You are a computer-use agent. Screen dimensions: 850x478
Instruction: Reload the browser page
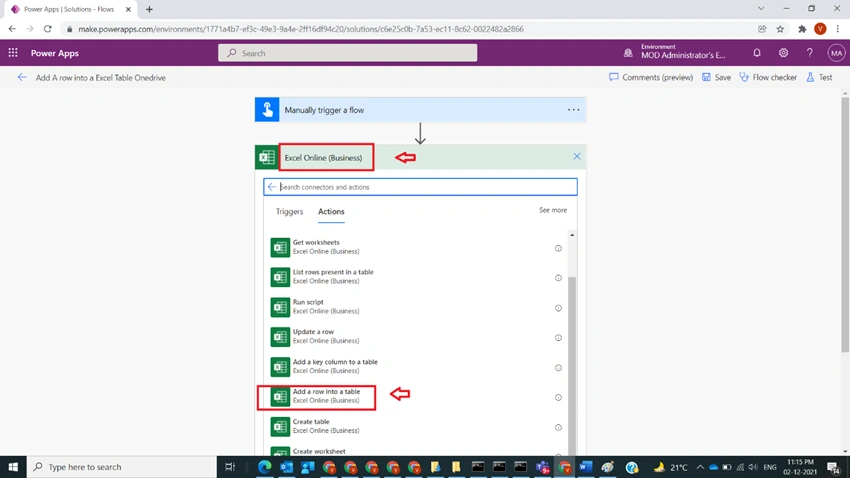[48, 29]
